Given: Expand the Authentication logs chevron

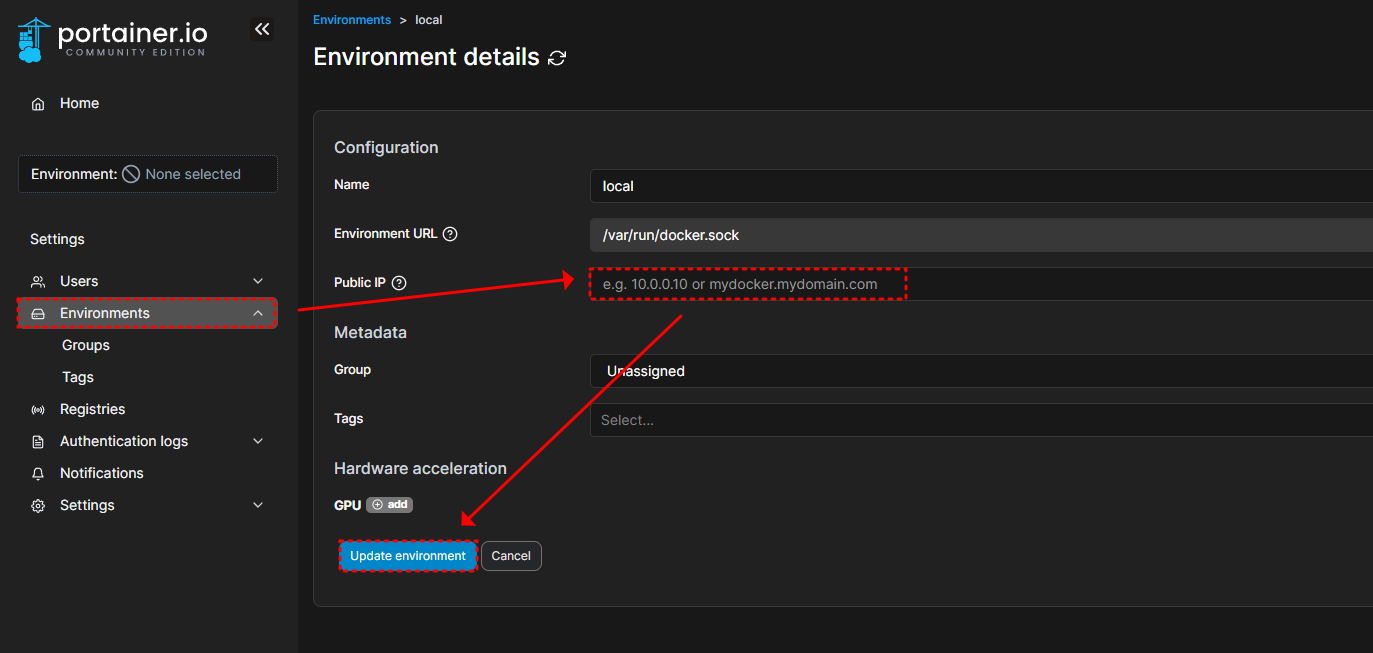Looking at the screenshot, I should click(x=258, y=442).
